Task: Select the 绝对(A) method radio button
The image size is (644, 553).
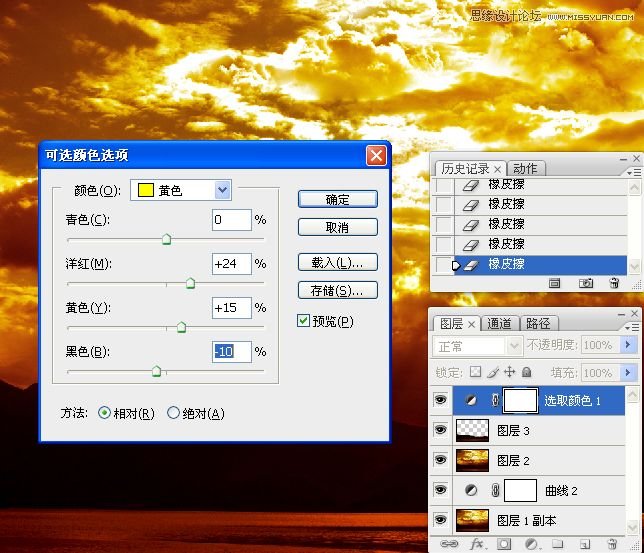Action: (173, 412)
